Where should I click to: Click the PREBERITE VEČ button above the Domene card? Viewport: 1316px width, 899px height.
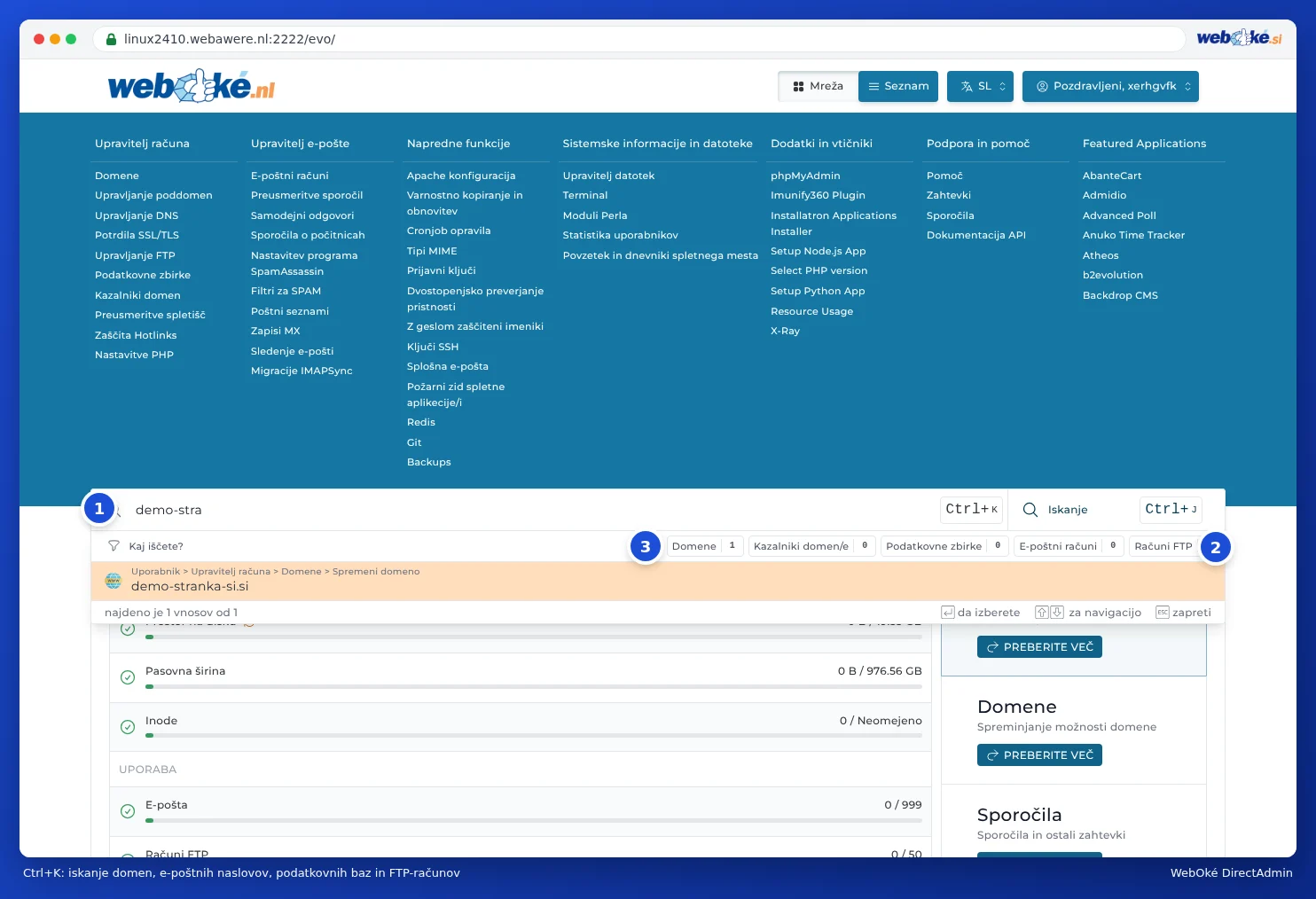point(1039,647)
